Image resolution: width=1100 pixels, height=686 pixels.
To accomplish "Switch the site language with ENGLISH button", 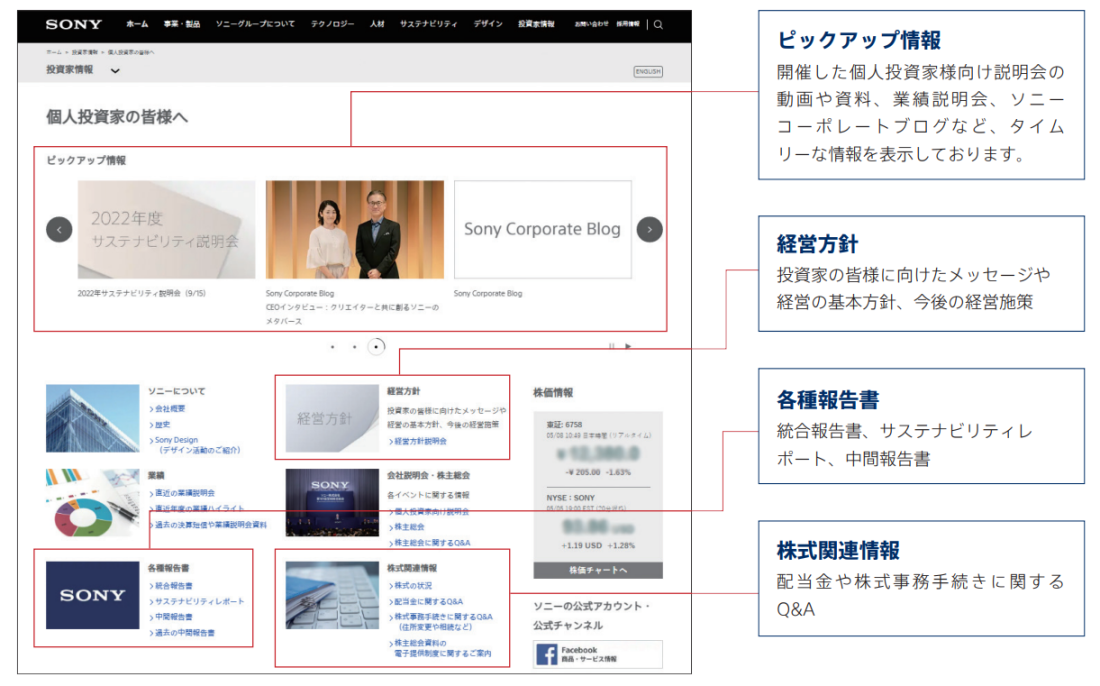I will 649,70.
